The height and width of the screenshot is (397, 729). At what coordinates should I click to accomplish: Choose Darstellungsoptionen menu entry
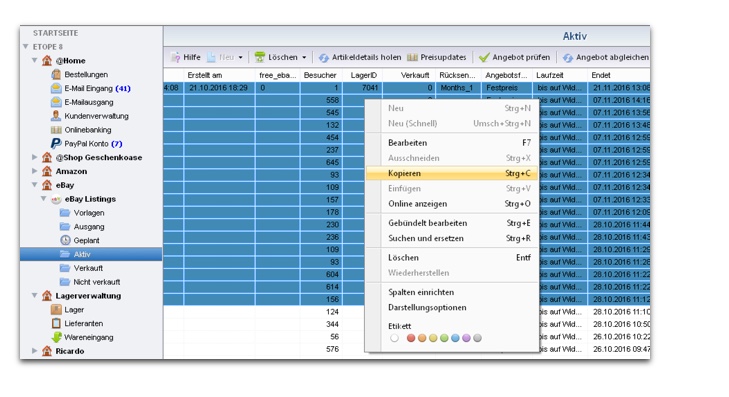coord(452,308)
